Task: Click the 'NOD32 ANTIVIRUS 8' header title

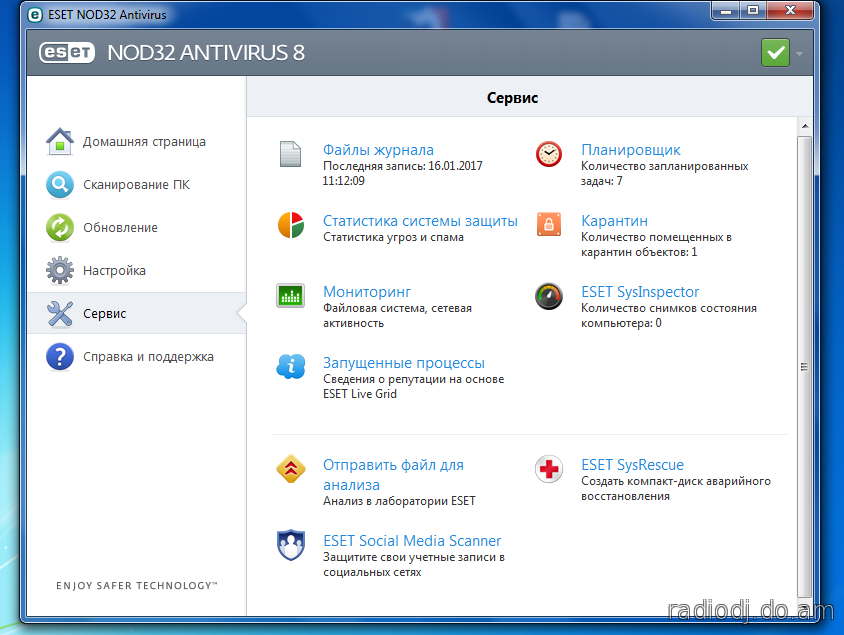Action: 206,53
